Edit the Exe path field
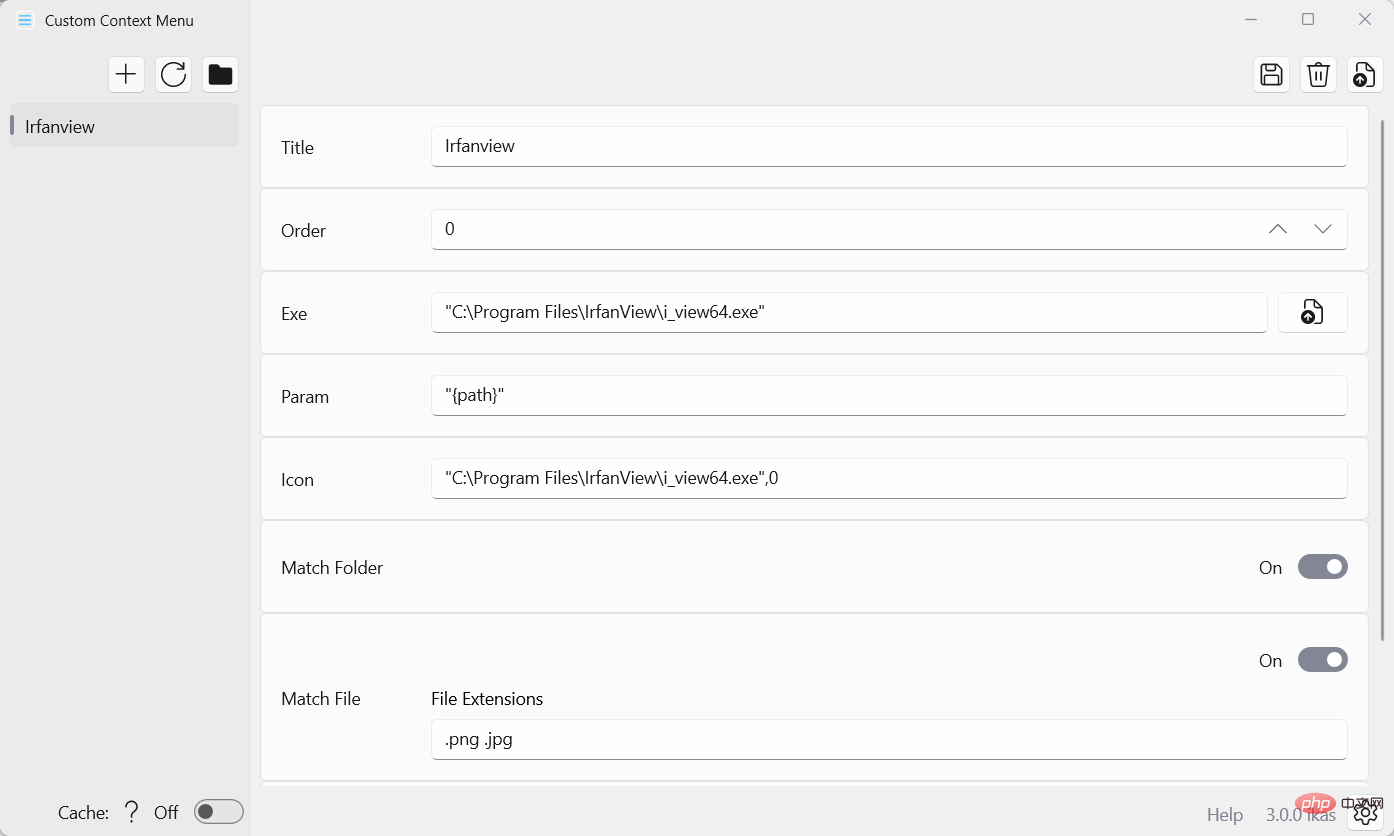The height and width of the screenshot is (836, 1394). (849, 312)
